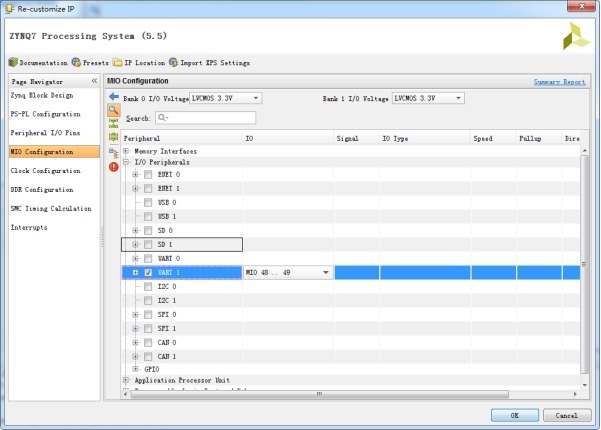Click the Peripheral column header
Image resolution: width=601 pixels, height=430 pixels.
click(182, 138)
